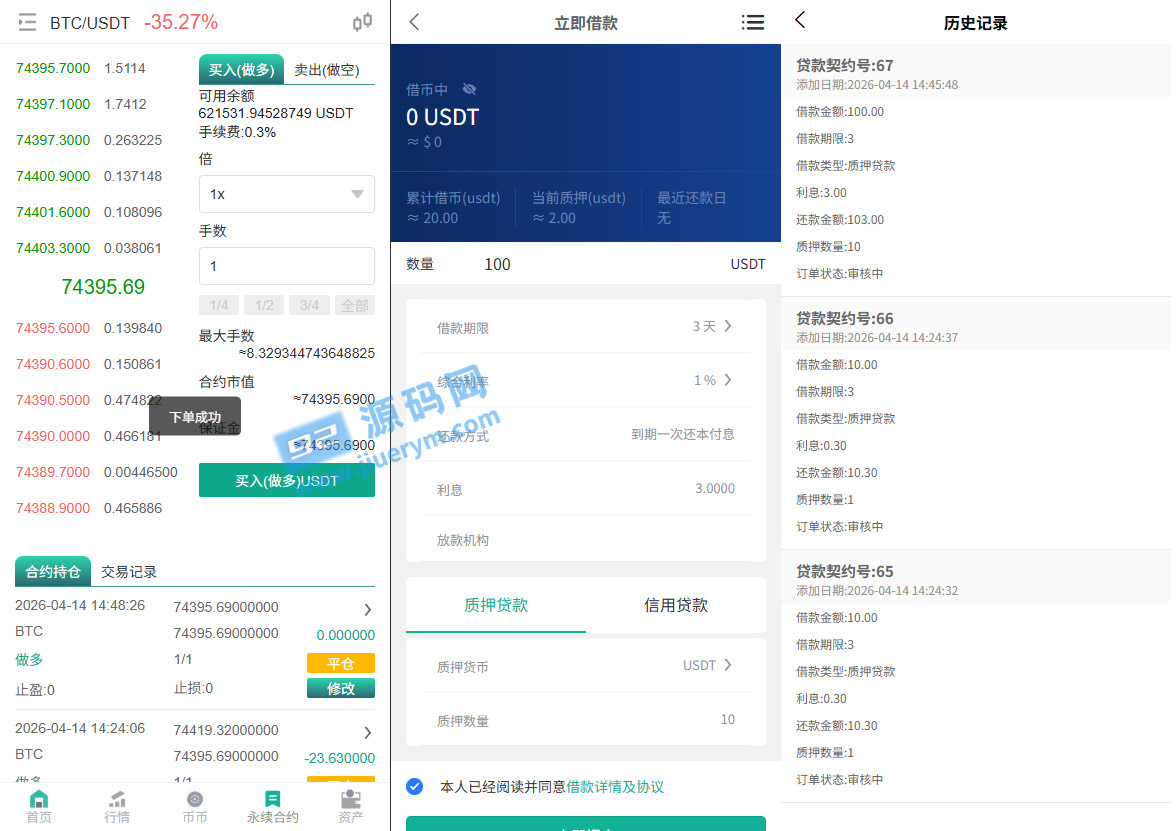The height and width of the screenshot is (831, 1176).
Task: Open the 行情 market tab
Action: point(117,807)
